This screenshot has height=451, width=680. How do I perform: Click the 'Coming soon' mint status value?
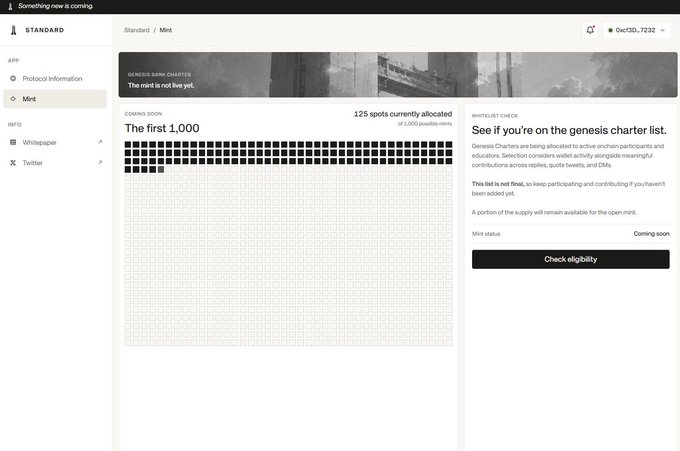coord(651,234)
